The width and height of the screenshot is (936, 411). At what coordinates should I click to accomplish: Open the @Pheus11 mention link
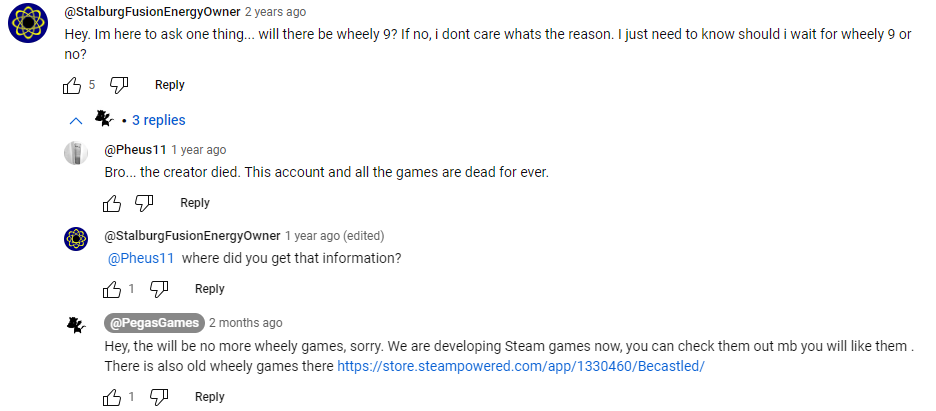(x=141, y=258)
